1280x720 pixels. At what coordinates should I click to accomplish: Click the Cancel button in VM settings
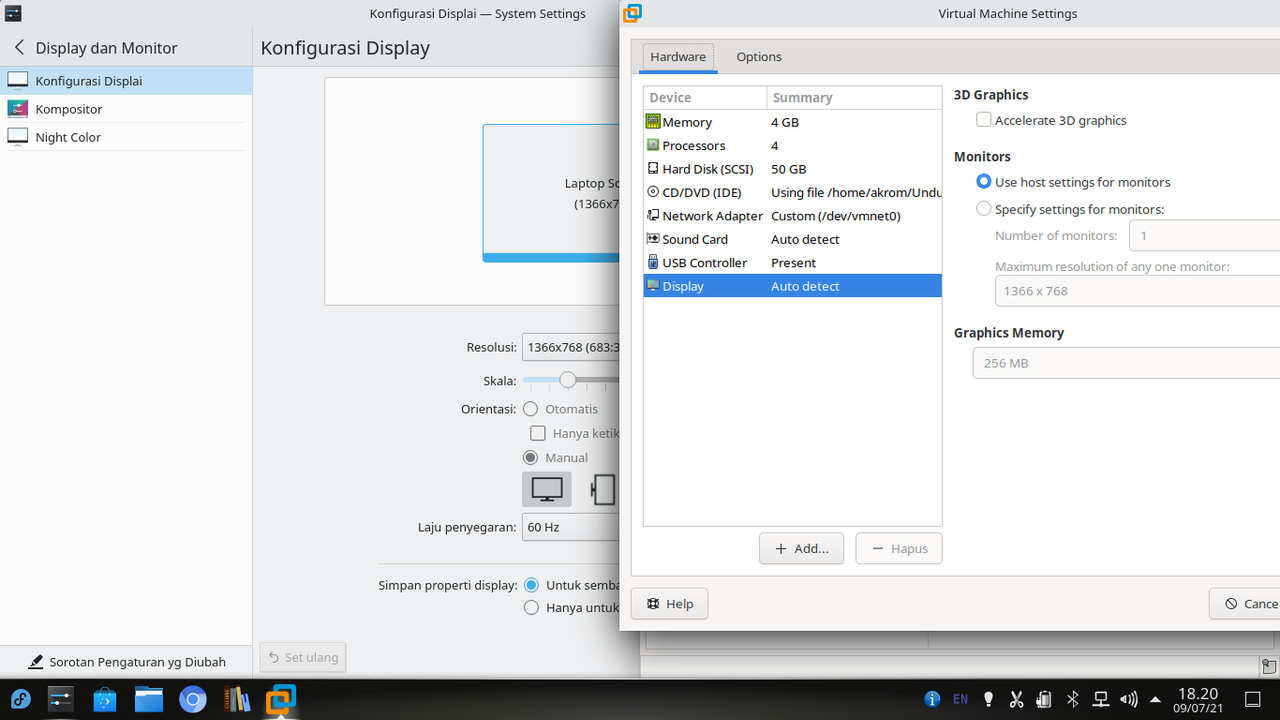[x=1245, y=604]
